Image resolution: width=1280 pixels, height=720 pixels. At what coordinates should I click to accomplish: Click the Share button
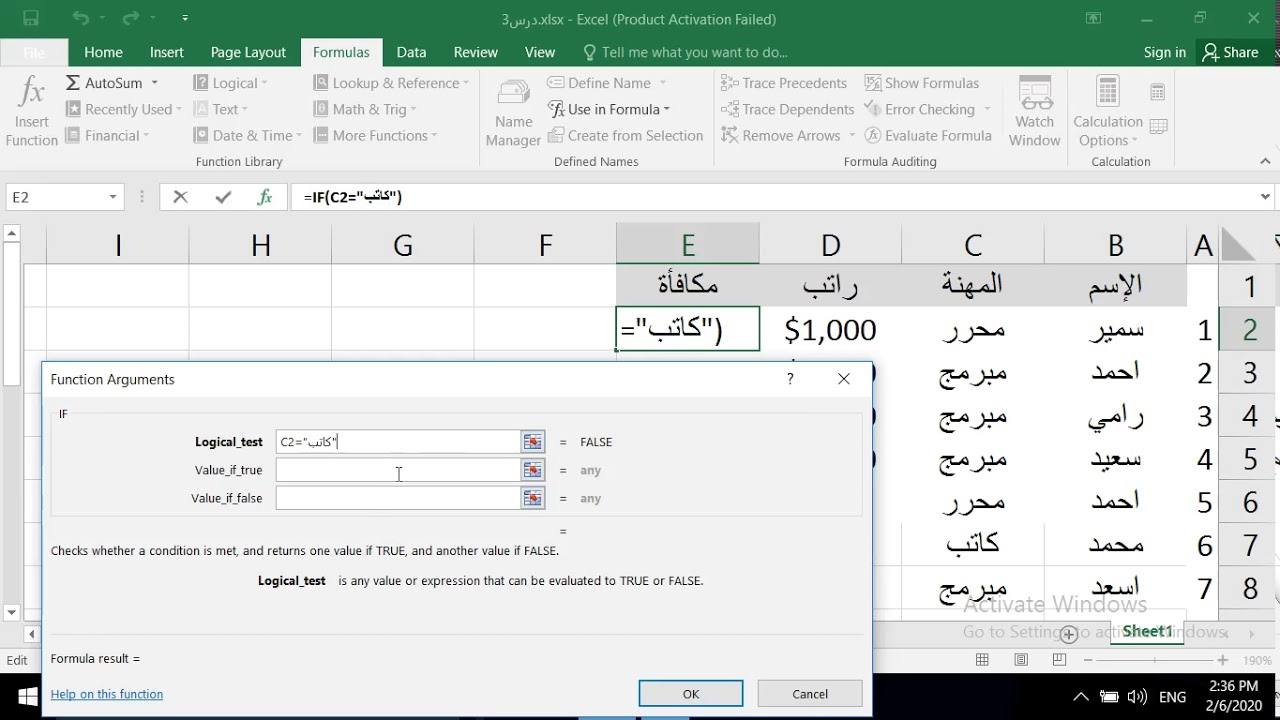(1231, 52)
